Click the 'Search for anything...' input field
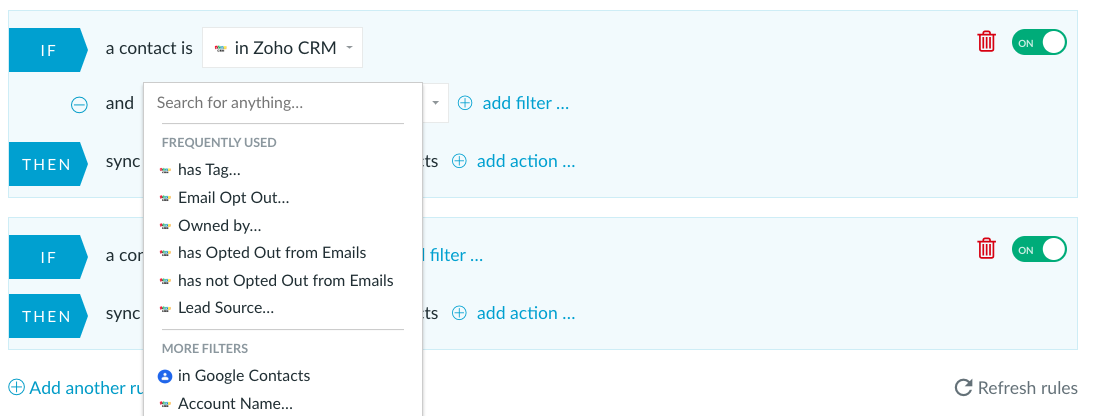Image resolution: width=1096 pixels, height=416 pixels. pos(282,103)
